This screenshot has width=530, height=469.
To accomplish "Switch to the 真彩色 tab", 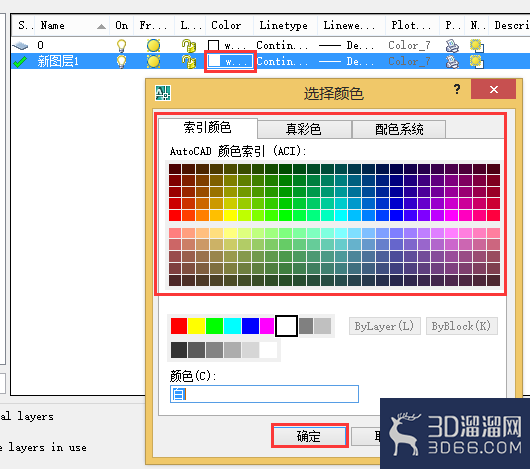I will coord(304,129).
